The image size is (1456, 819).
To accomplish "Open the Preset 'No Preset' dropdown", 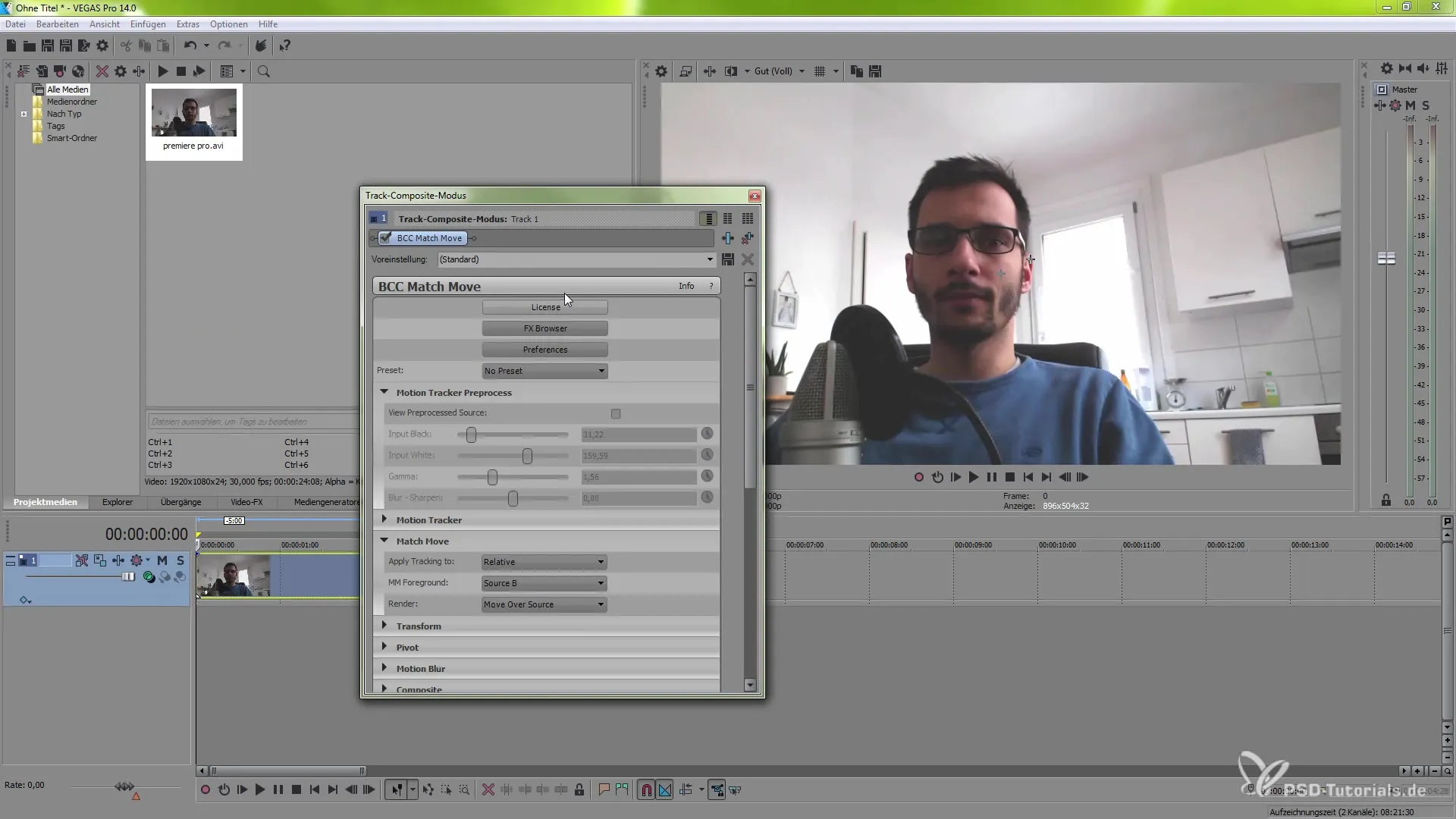I will click(x=544, y=371).
